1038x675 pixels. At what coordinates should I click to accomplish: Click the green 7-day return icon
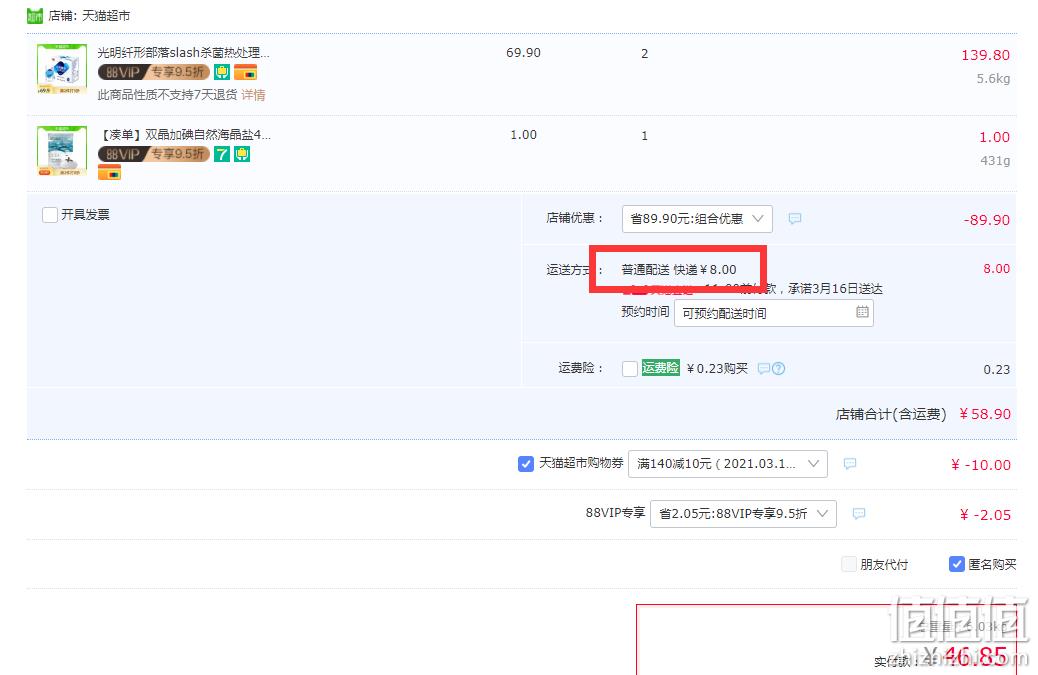pos(222,154)
